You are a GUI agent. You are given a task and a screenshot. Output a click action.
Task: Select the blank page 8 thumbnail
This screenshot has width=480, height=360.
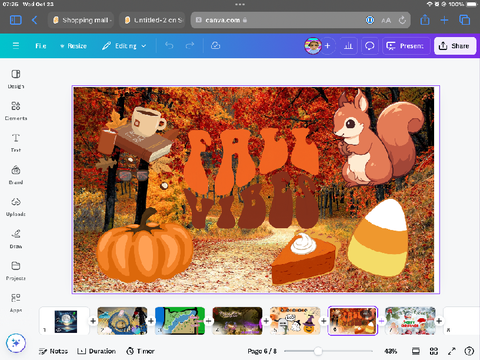(x=462, y=321)
